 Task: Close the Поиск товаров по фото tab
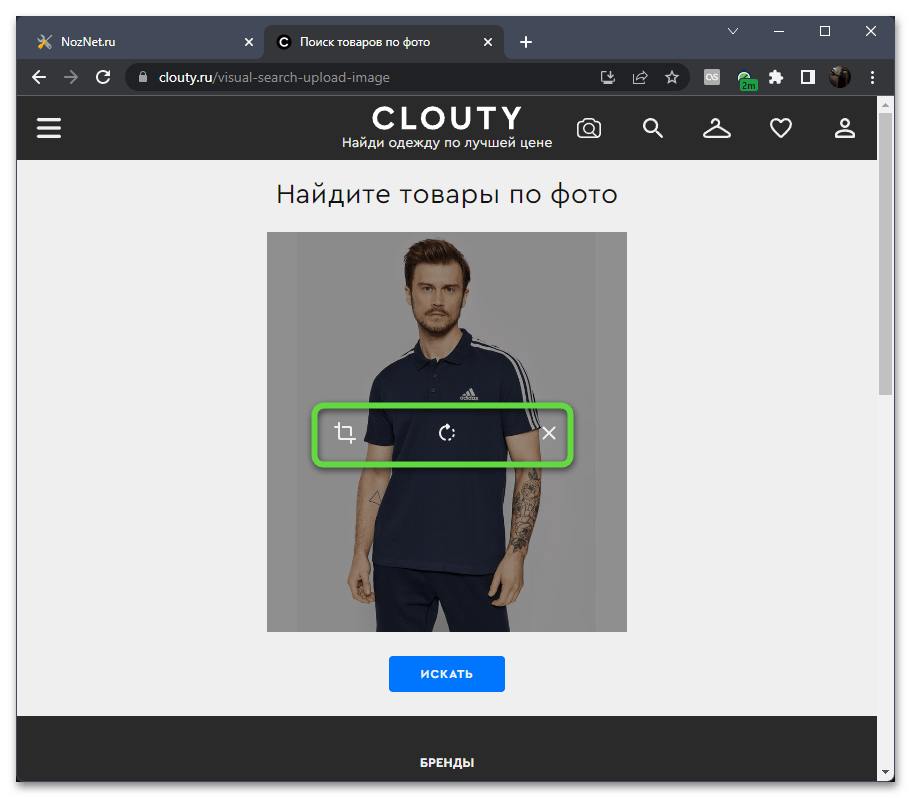(x=488, y=42)
